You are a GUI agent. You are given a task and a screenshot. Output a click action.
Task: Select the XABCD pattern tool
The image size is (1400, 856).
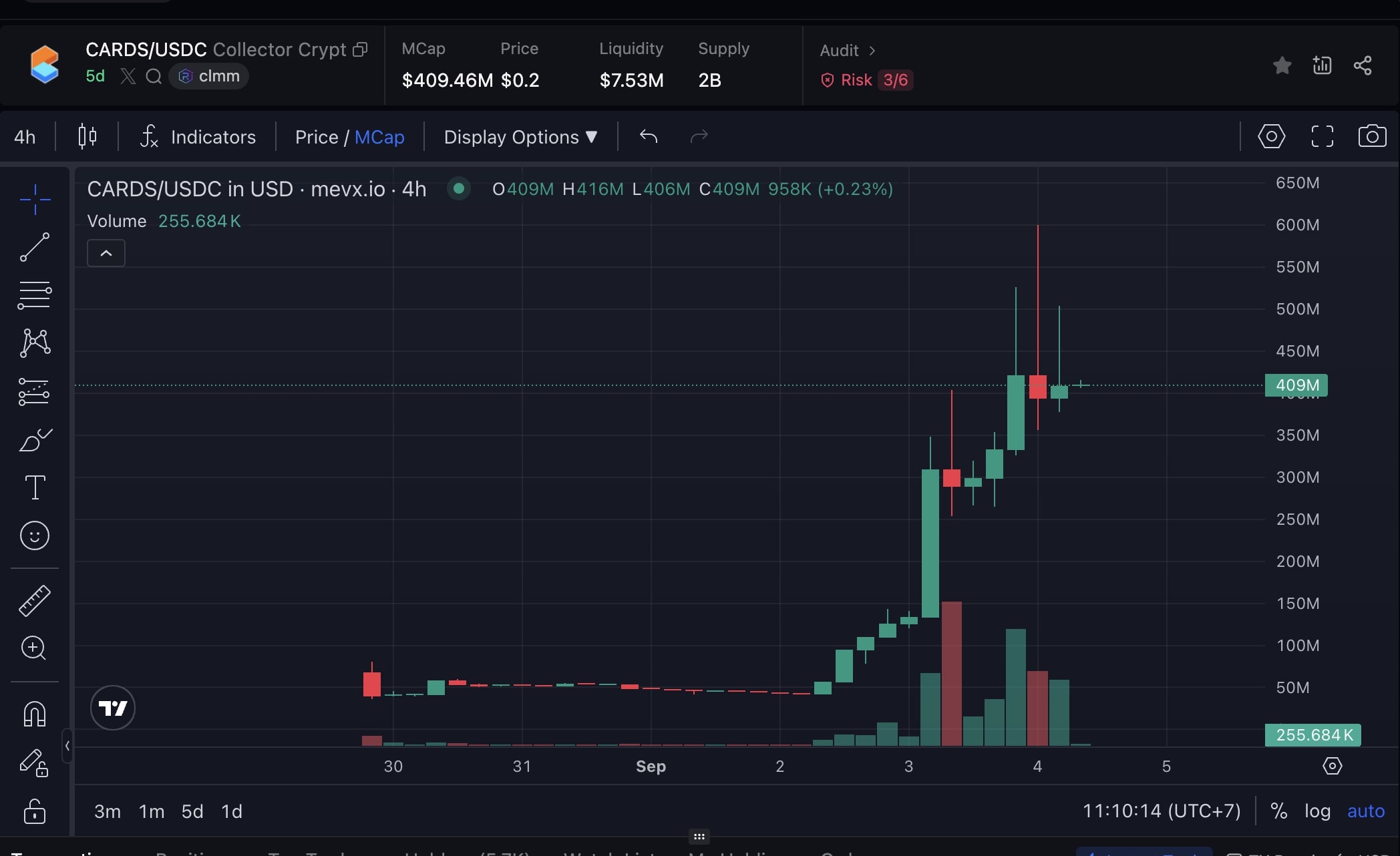(x=35, y=343)
